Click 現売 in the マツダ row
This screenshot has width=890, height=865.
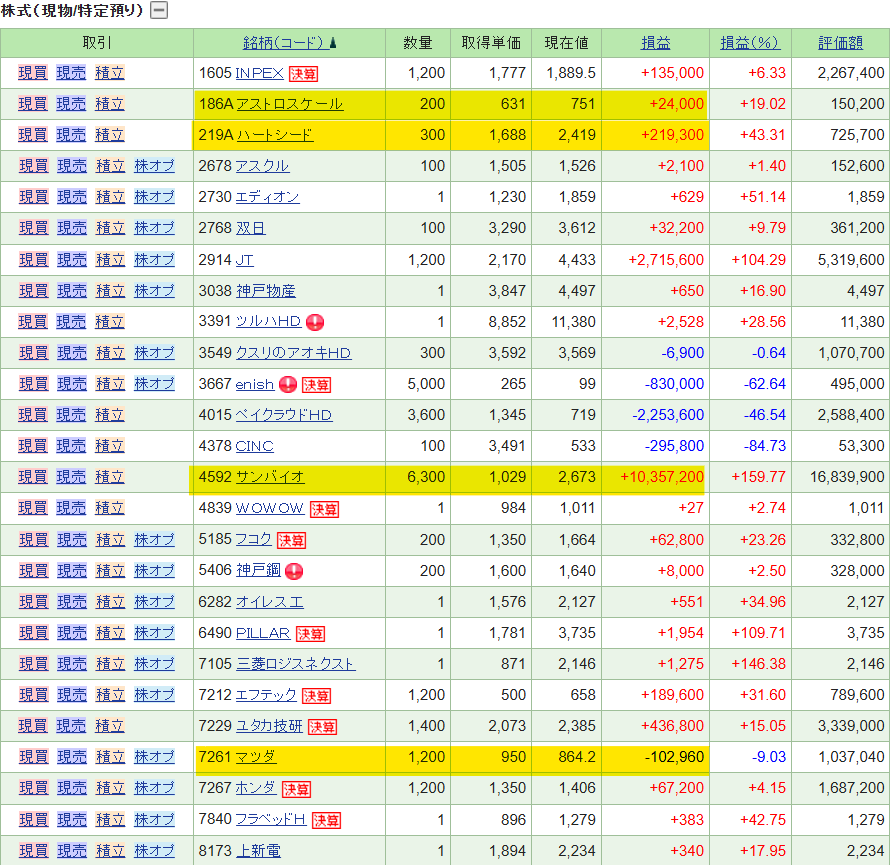click(x=72, y=757)
